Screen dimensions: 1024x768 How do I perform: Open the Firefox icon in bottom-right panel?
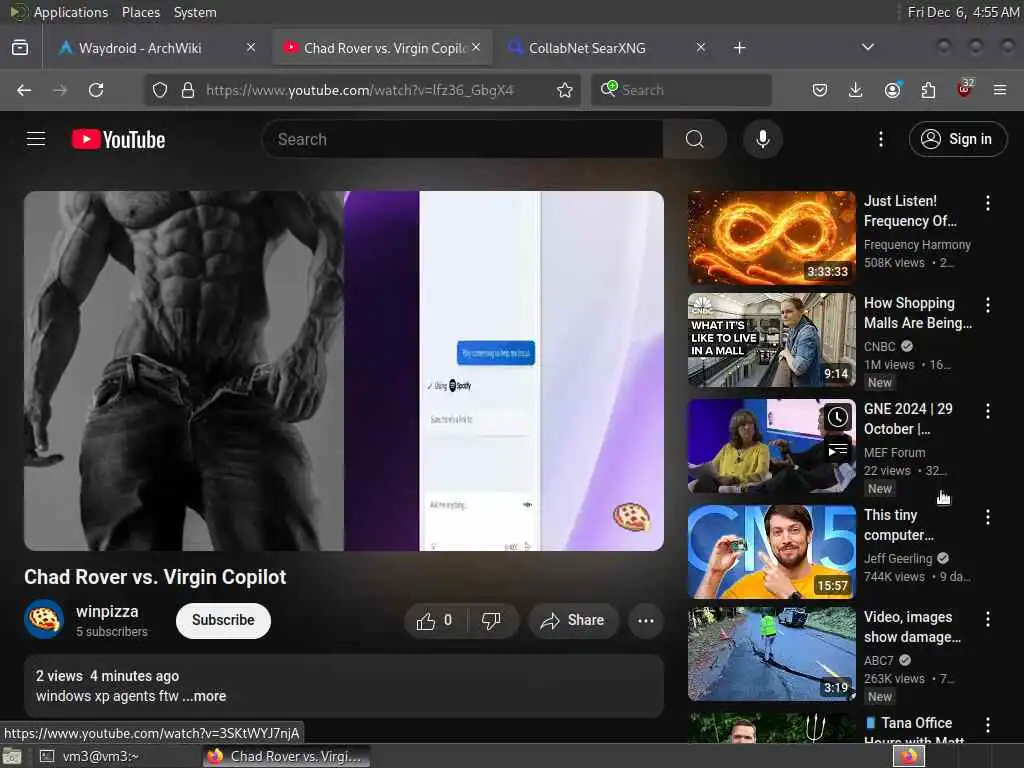click(909, 756)
